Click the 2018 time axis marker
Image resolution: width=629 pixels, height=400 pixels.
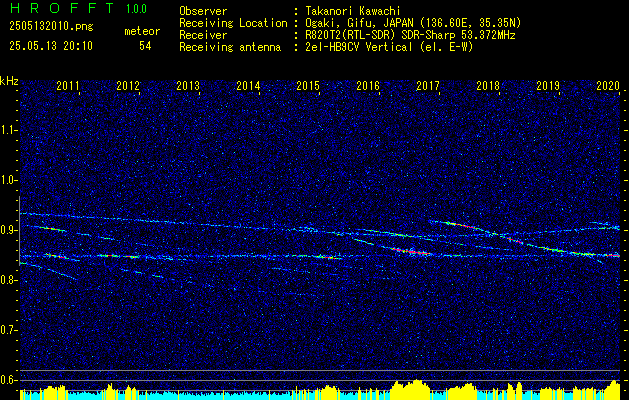(x=488, y=85)
